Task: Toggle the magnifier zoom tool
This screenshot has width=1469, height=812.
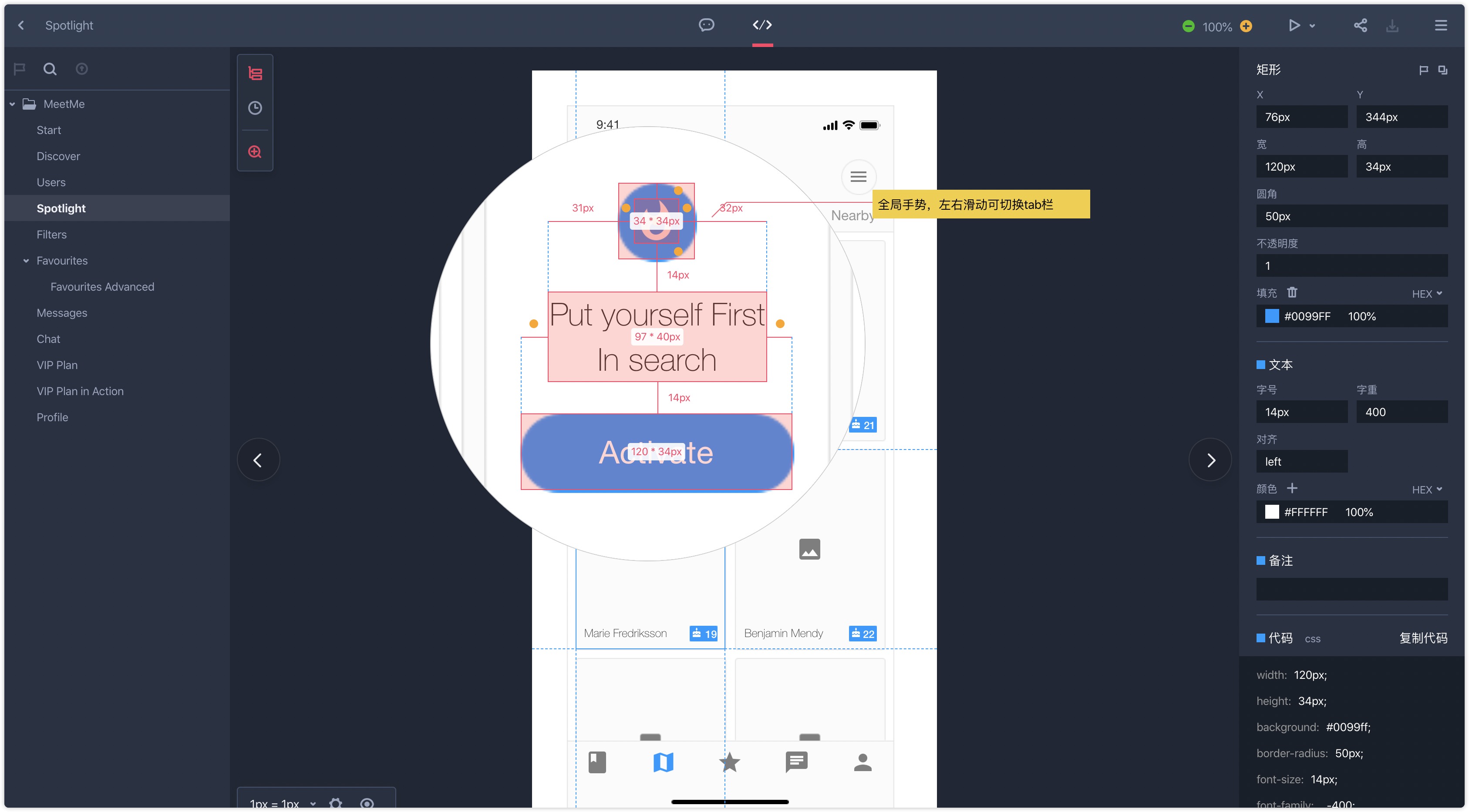Action: (255, 151)
